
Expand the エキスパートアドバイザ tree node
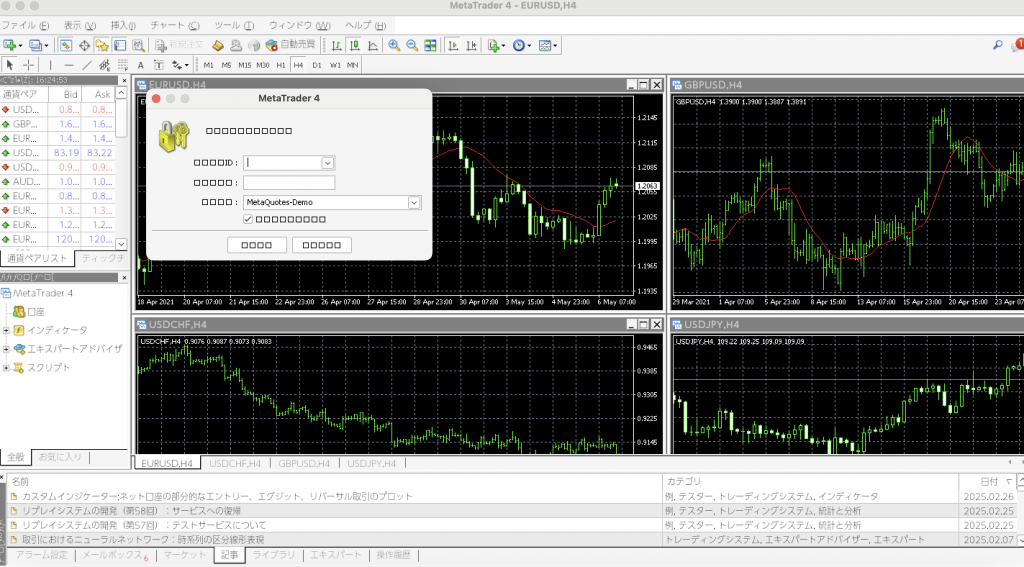tap(6, 349)
